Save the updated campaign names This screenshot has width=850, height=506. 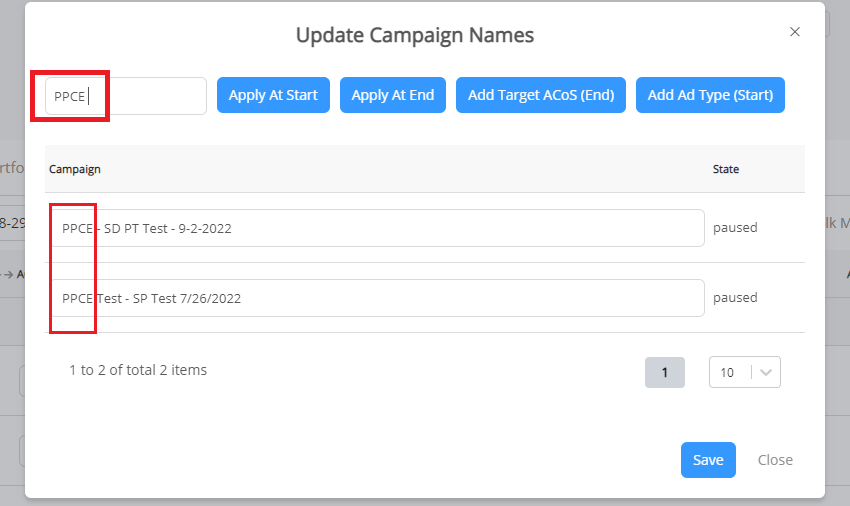point(708,460)
